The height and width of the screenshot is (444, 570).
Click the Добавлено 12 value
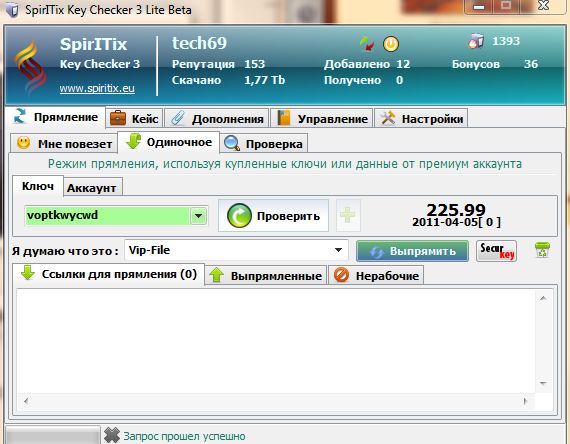(403, 64)
